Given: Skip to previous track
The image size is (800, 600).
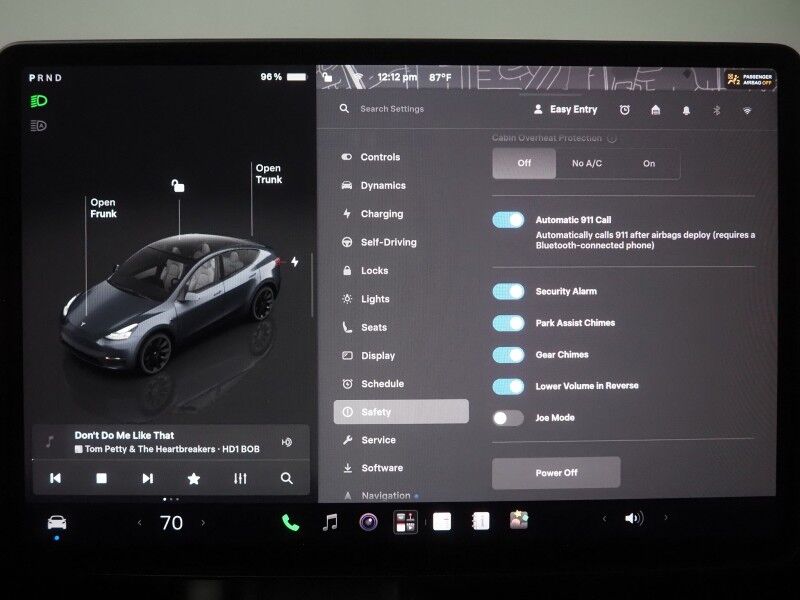Looking at the screenshot, I should (56, 478).
